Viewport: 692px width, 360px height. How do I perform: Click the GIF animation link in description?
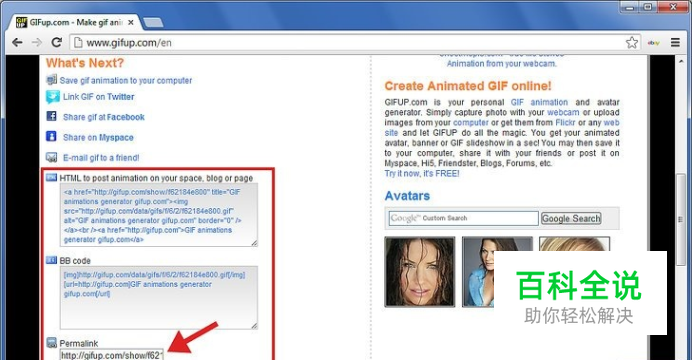(539, 102)
